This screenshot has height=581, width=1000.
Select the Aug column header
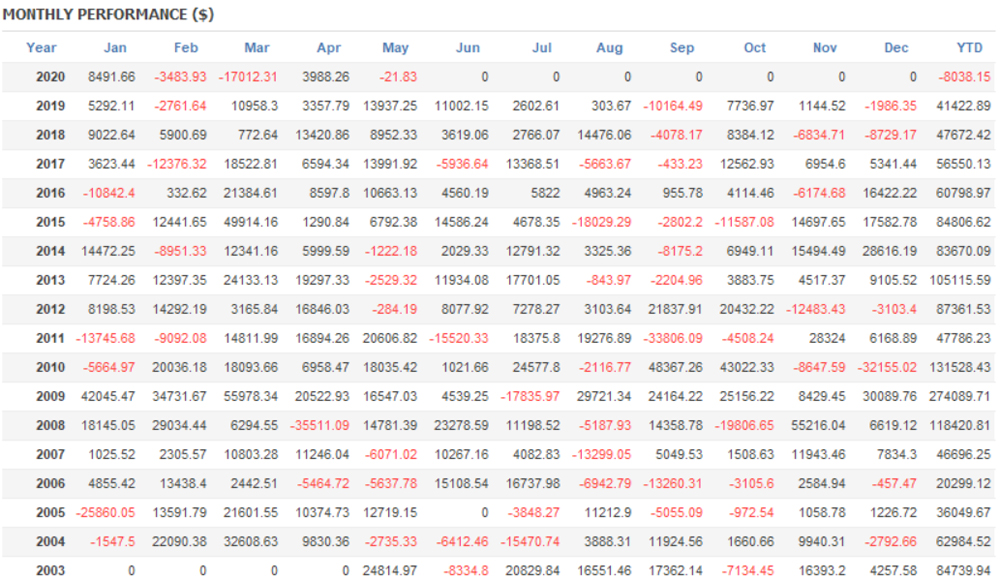point(609,47)
